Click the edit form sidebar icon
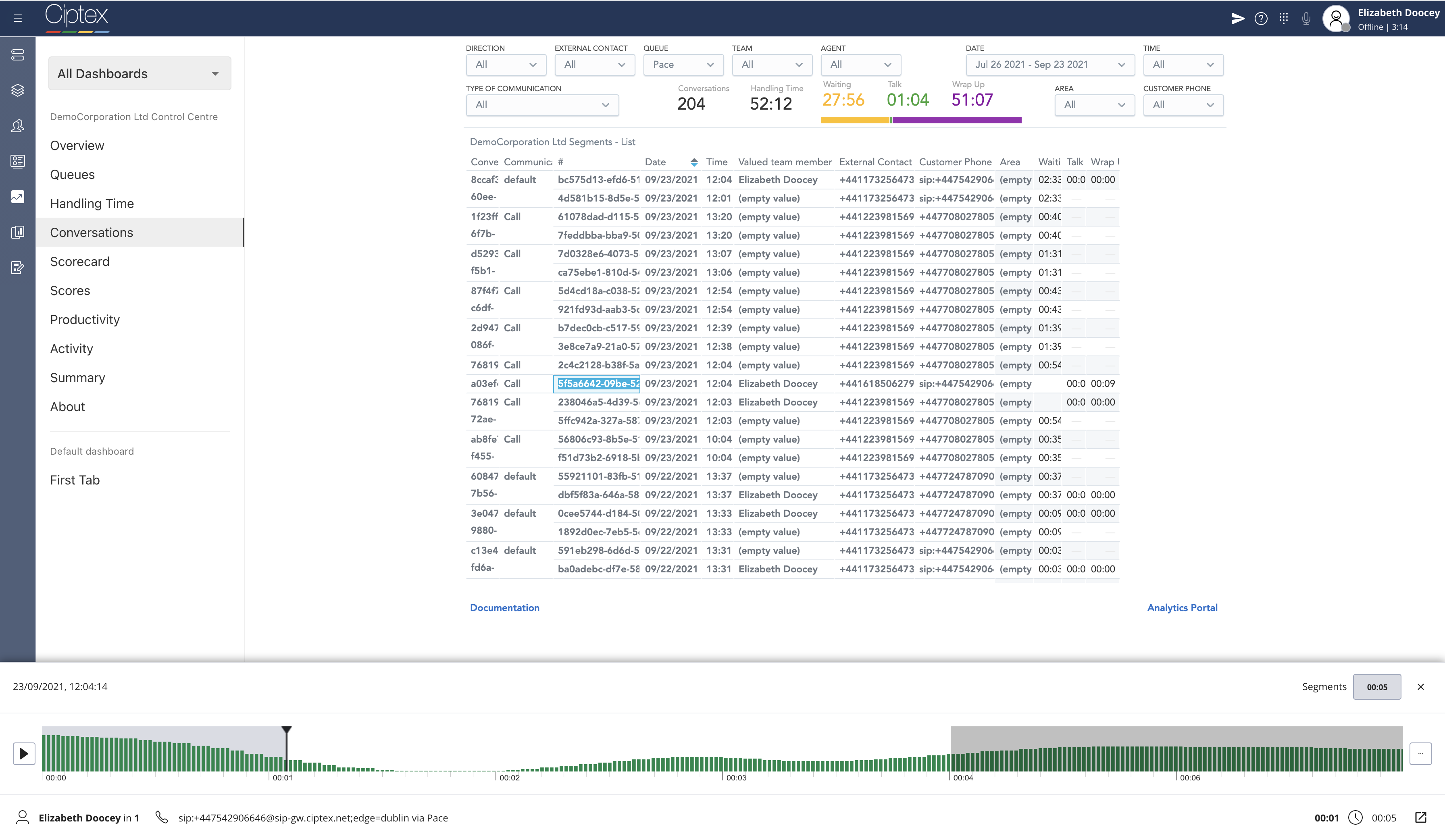The width and height of the screenshot is (1445, 840). tap(18, 268)
